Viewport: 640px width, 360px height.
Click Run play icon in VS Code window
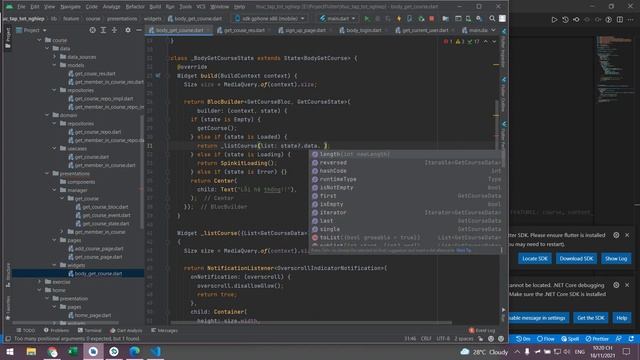tap(554, 20)
